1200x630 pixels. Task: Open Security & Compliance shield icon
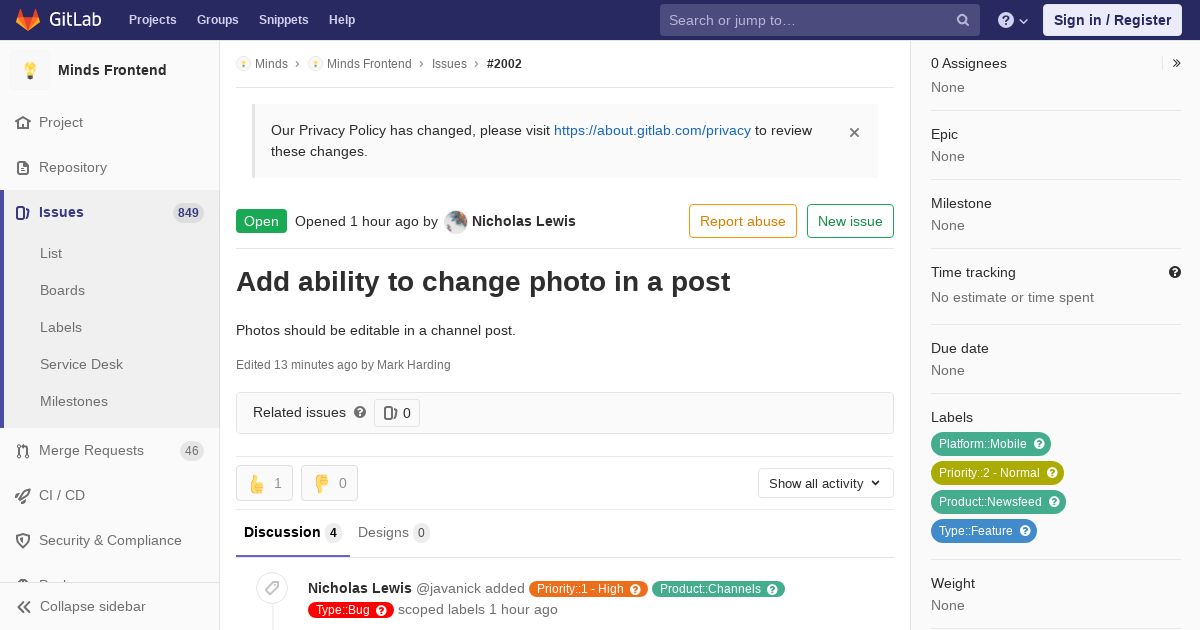23,541
